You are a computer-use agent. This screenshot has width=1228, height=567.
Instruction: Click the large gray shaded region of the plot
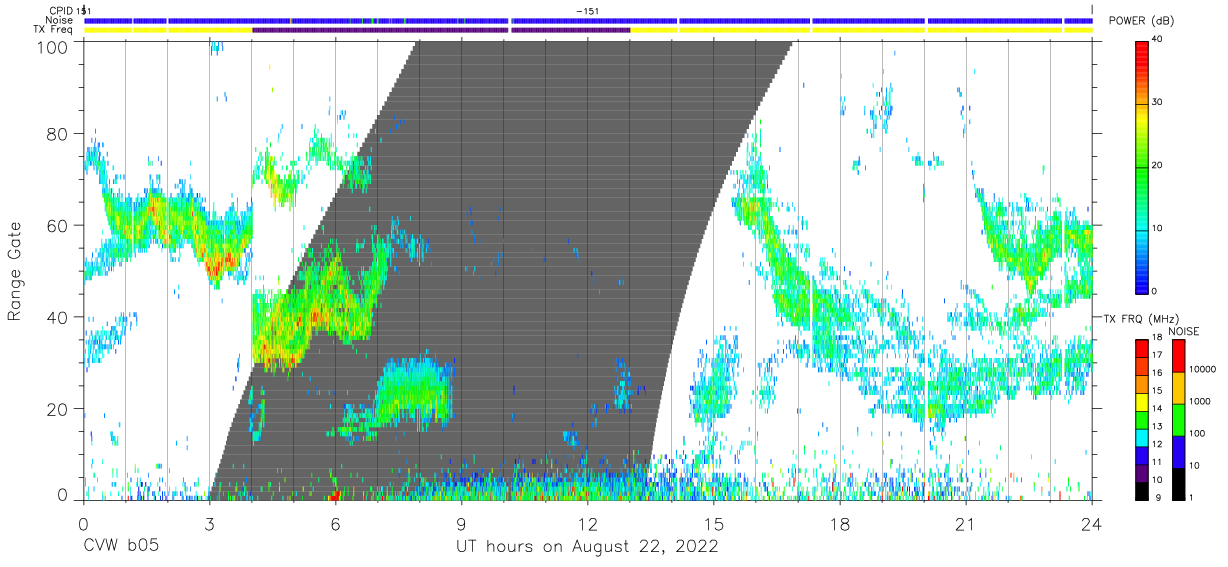500,270
